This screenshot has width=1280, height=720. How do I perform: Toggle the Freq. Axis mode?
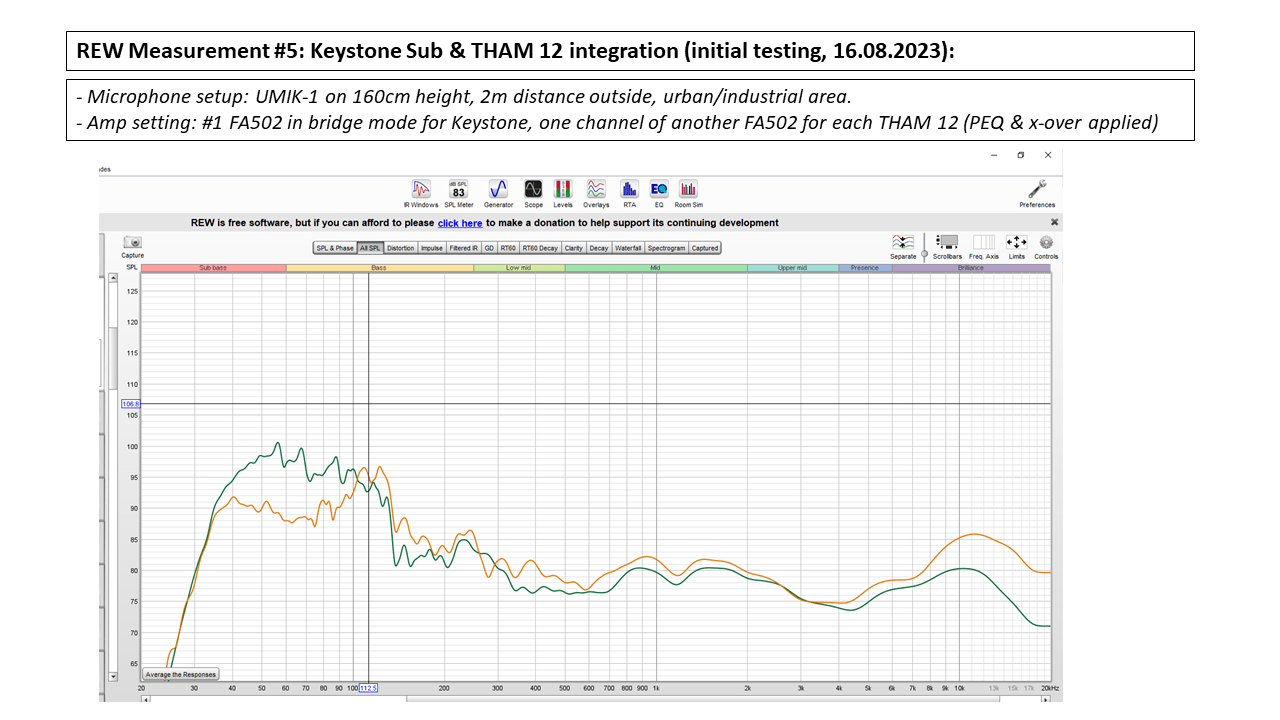pyautogui.click(x=984, y=247)
